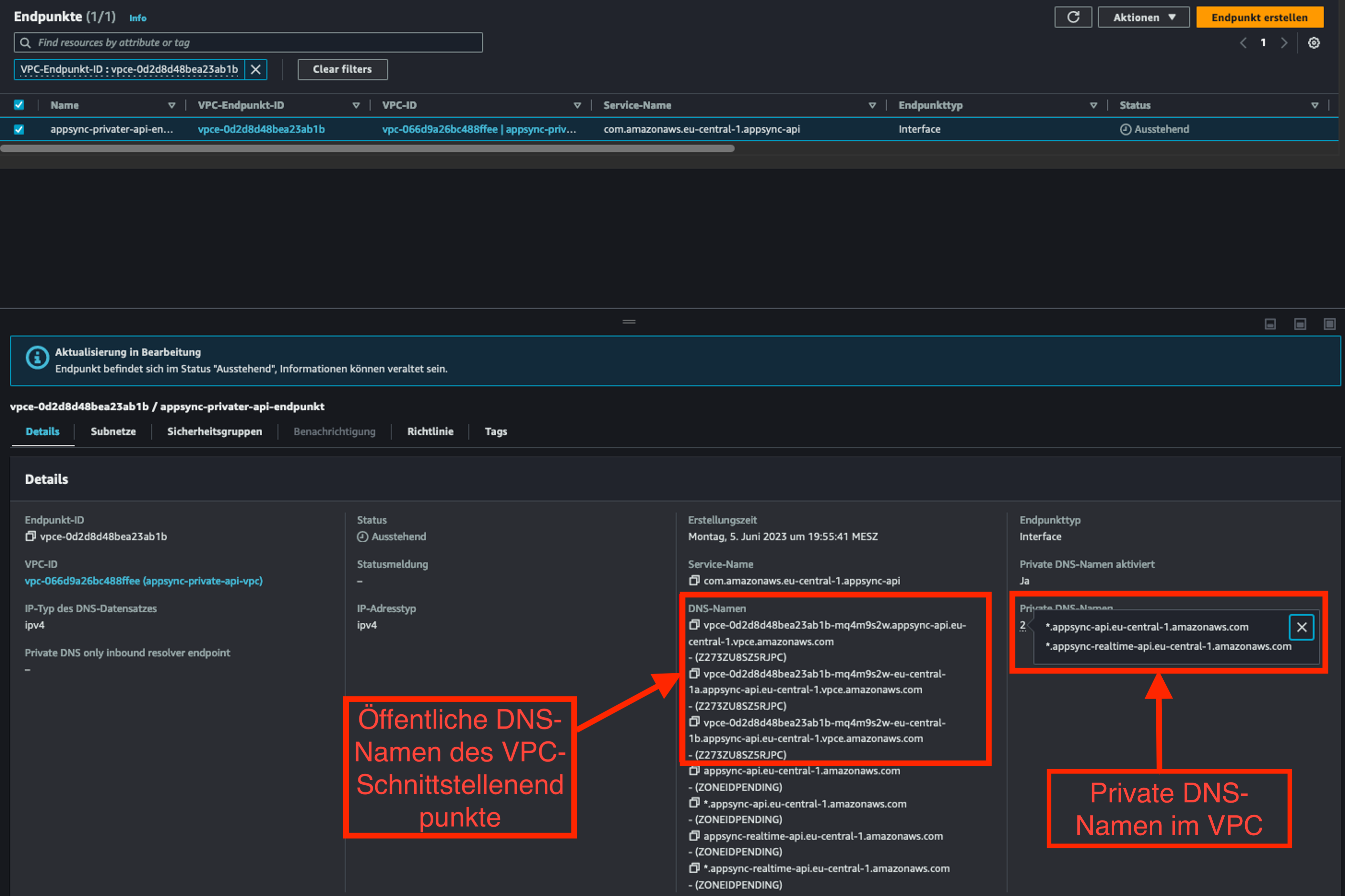Sort by Name column arrow

click(x=171, y=105)
